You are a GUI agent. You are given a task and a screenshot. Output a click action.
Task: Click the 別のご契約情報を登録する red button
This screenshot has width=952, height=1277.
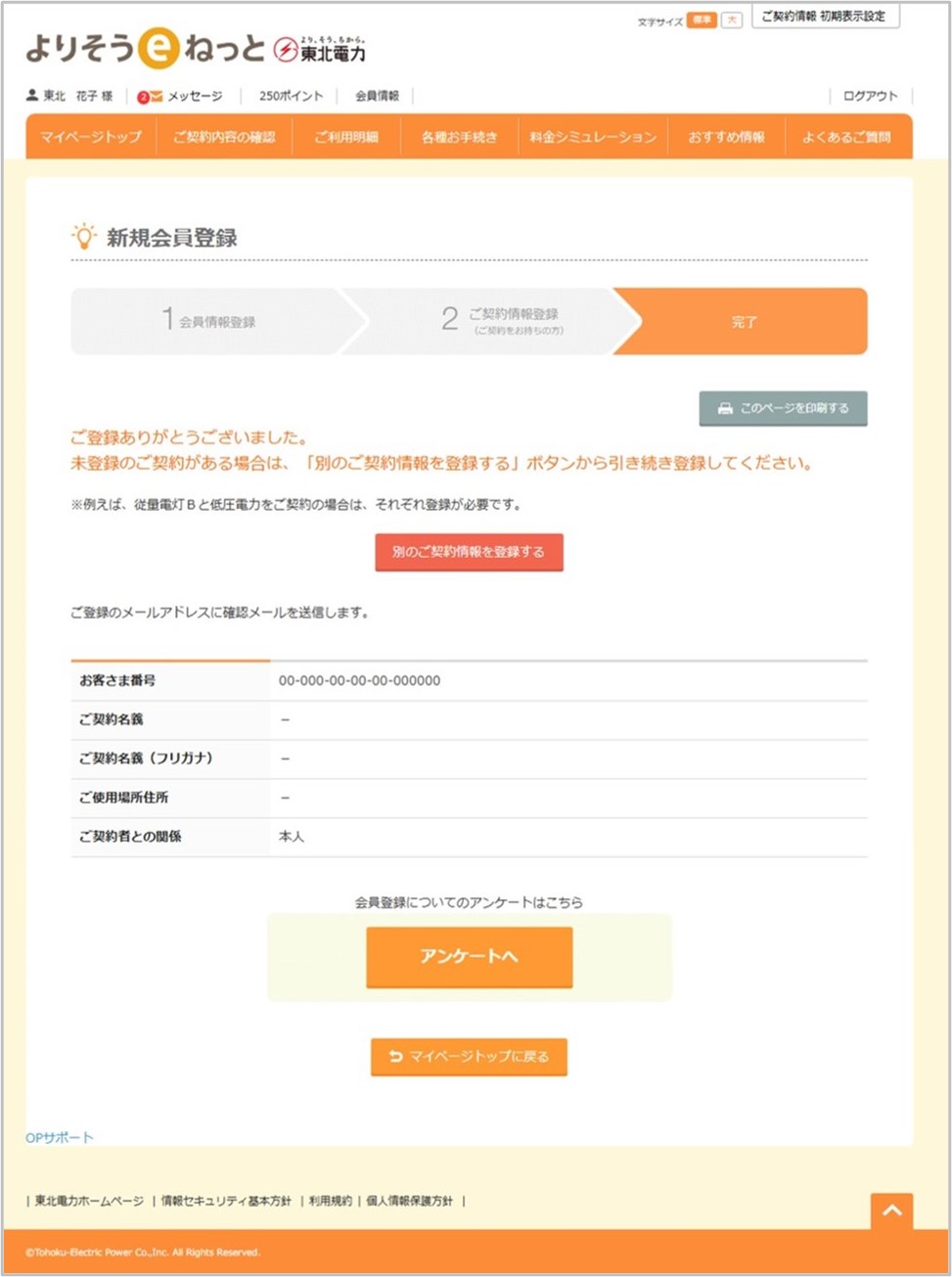coord(469,552)
